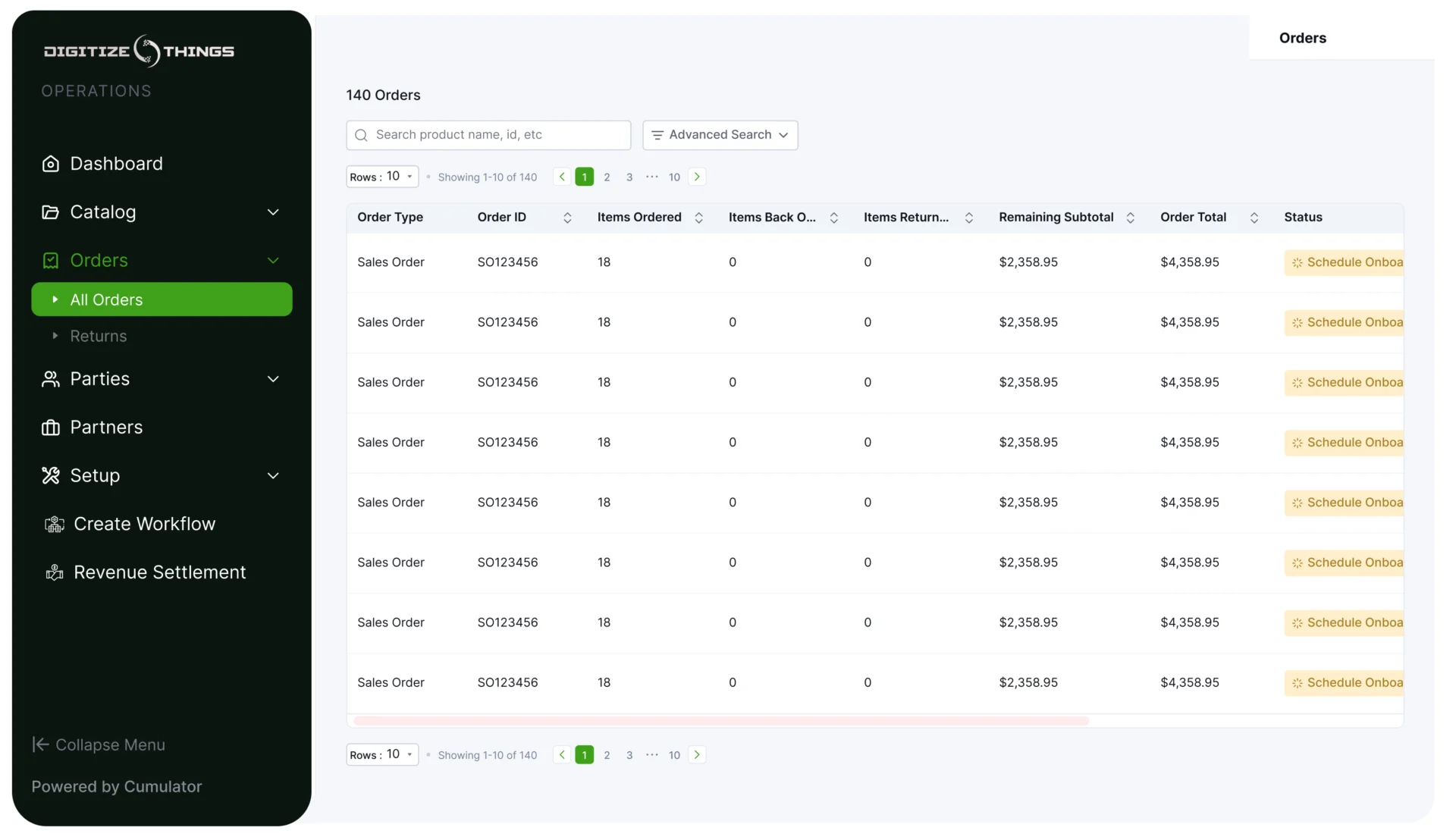Image resolution: width=1456 pixels, height=840 pixels.
Task: Go to page 2 in top pagination
Action: click(x=607, y=177)
